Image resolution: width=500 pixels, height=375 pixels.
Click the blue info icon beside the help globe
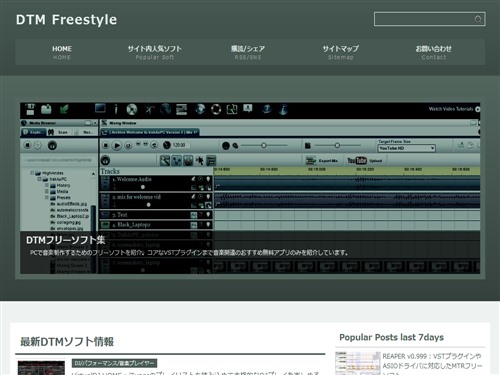(x=283, y=109)
